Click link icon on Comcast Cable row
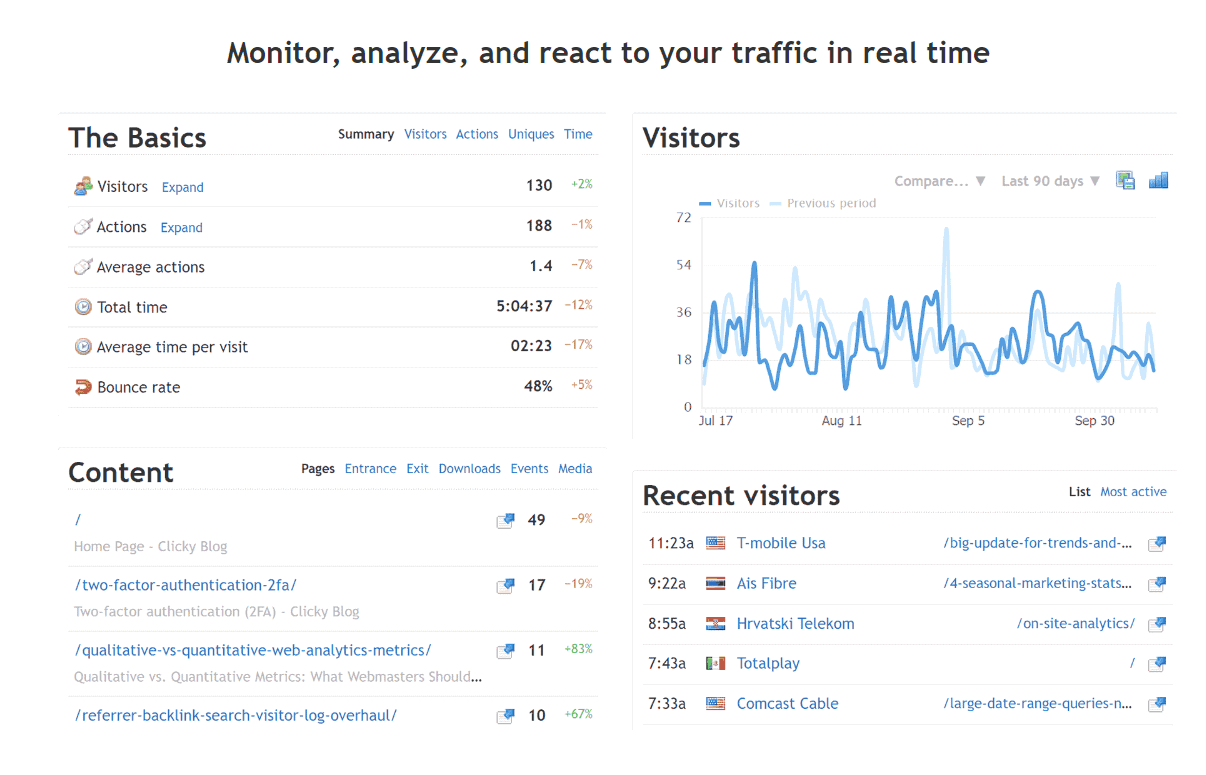 (x=1157, y=703)
